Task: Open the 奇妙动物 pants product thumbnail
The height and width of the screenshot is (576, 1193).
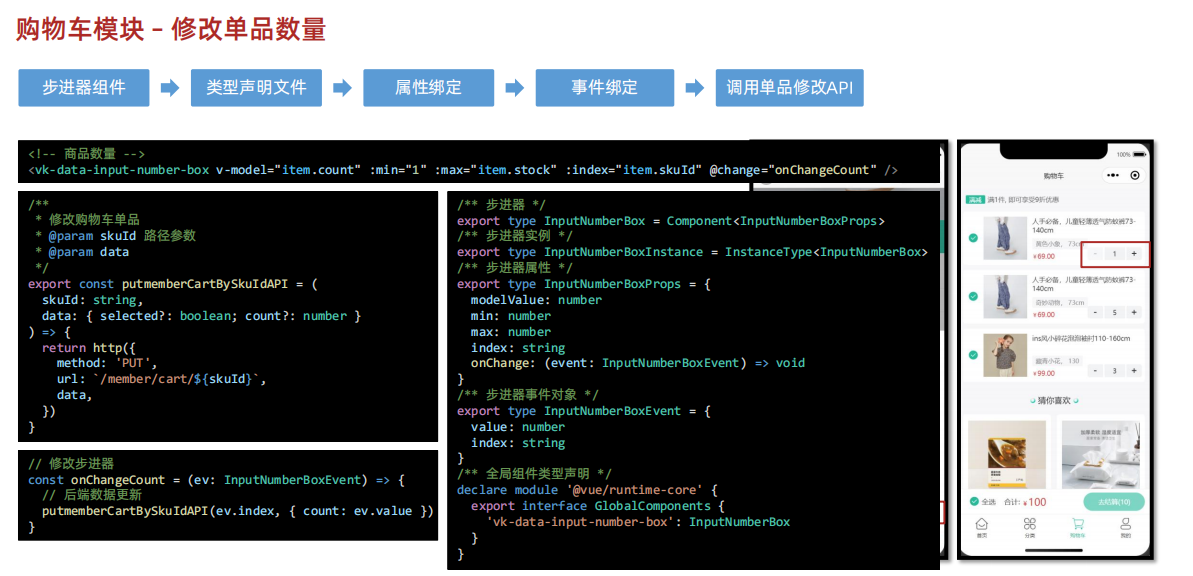Action: [x=1004, y=297]
